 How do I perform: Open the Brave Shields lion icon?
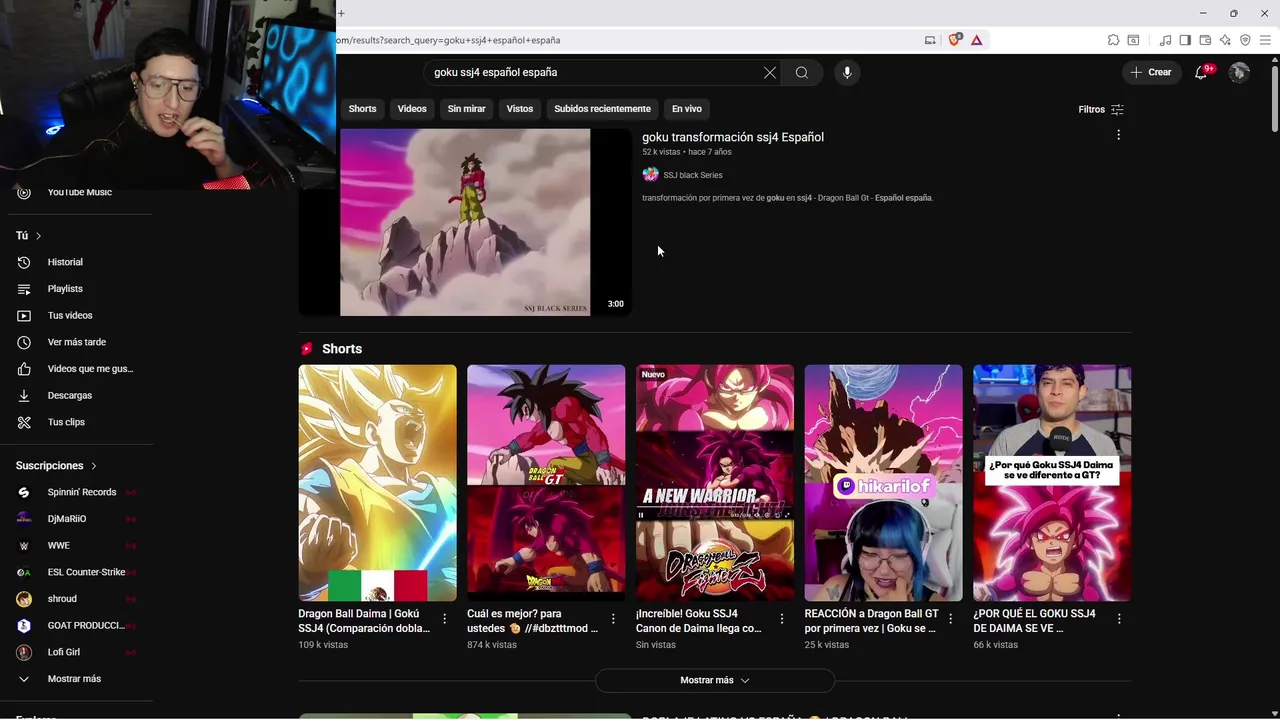pos(954,40)
